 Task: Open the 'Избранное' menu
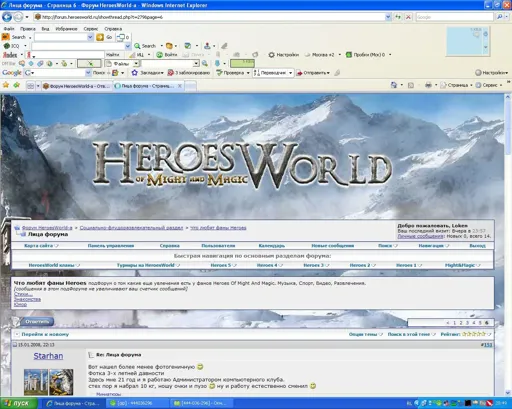(66, 29)
